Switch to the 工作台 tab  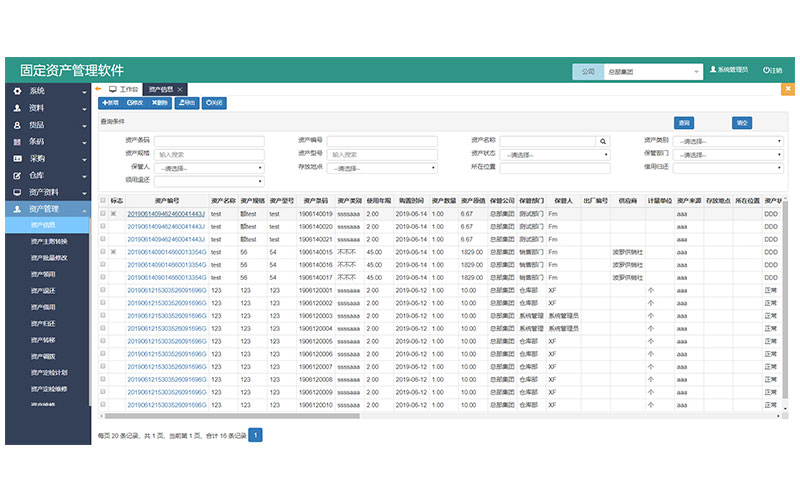pos(124,89)
